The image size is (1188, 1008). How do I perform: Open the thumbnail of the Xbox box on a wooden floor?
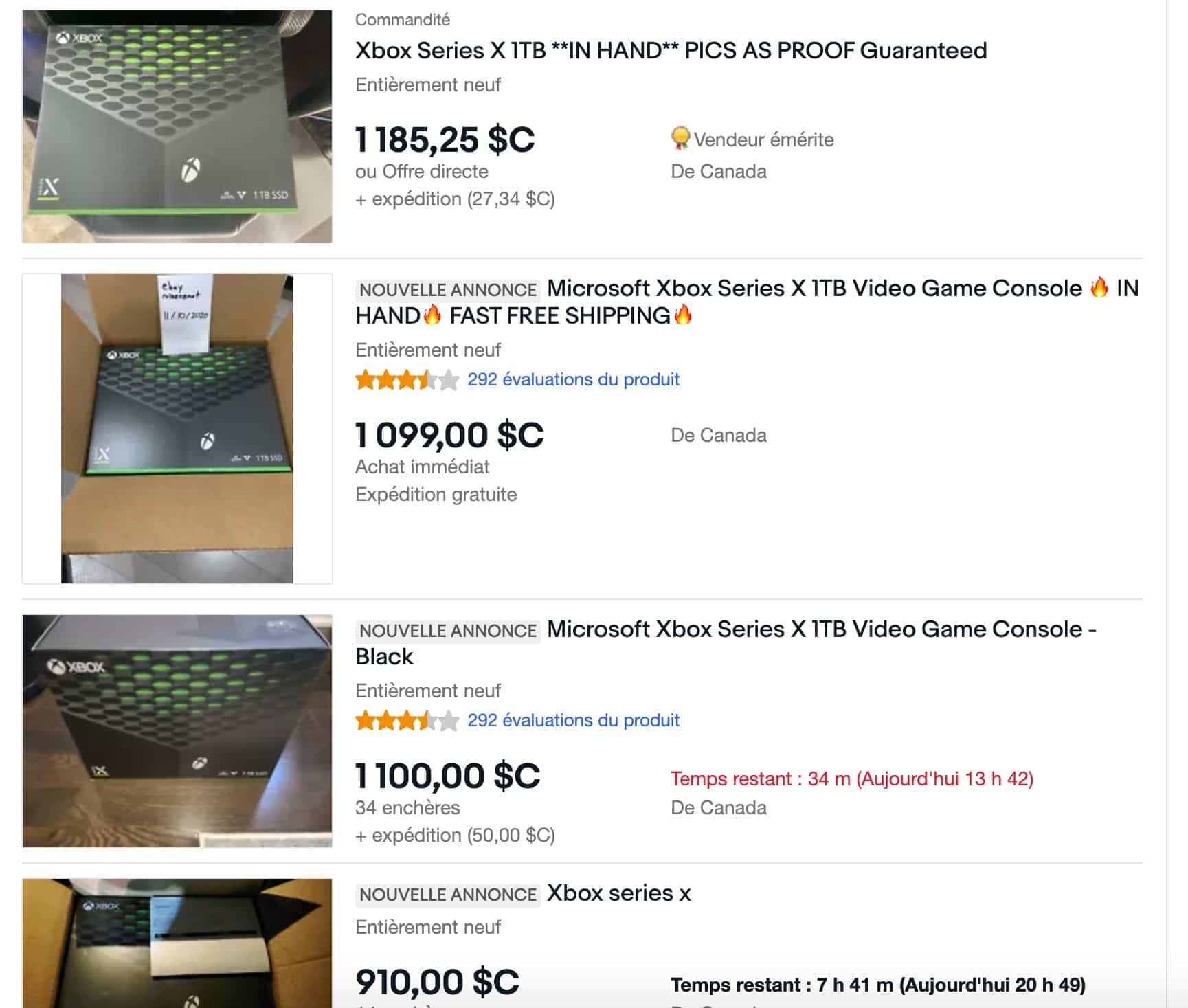(x=177, y=731)
